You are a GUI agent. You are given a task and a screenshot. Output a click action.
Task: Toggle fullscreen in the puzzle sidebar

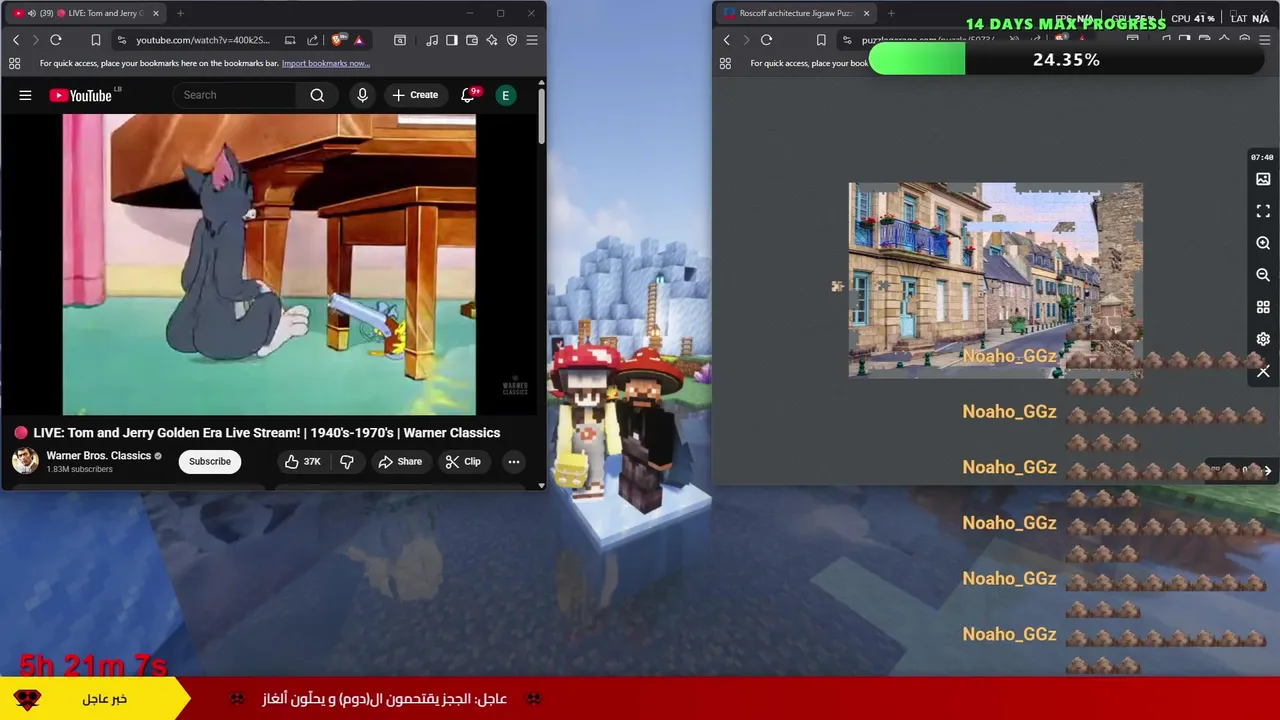[x=1263, y=211]
